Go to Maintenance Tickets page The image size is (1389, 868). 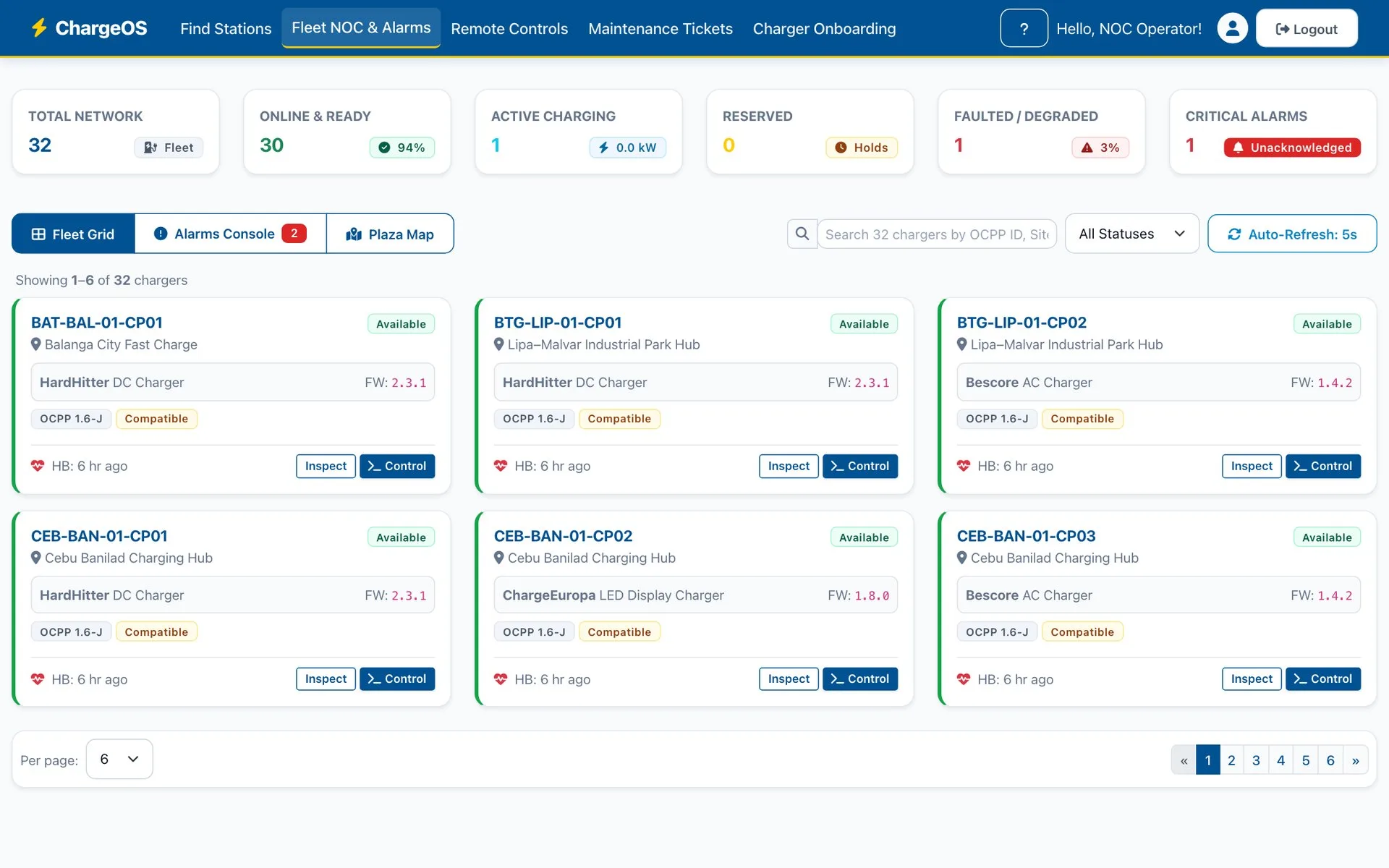click(660, 28)
